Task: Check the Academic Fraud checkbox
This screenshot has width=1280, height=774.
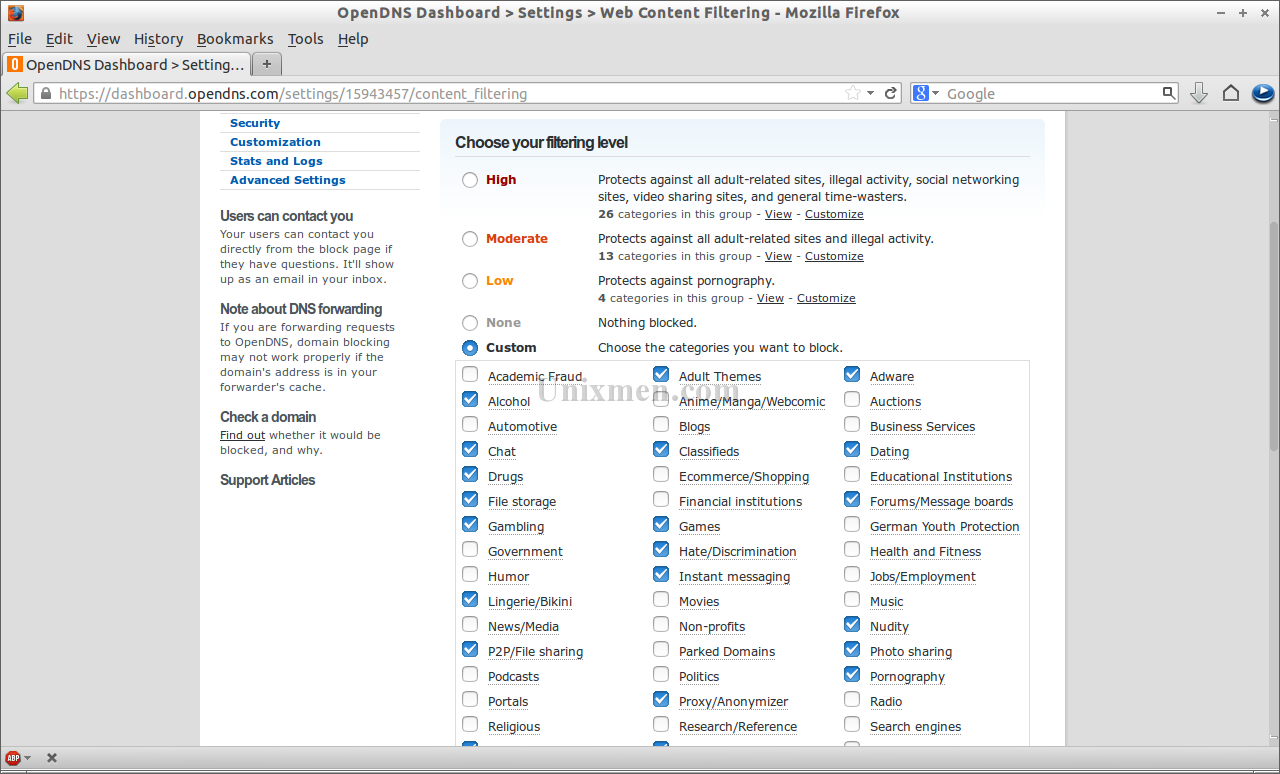Action: pos(470,374)
